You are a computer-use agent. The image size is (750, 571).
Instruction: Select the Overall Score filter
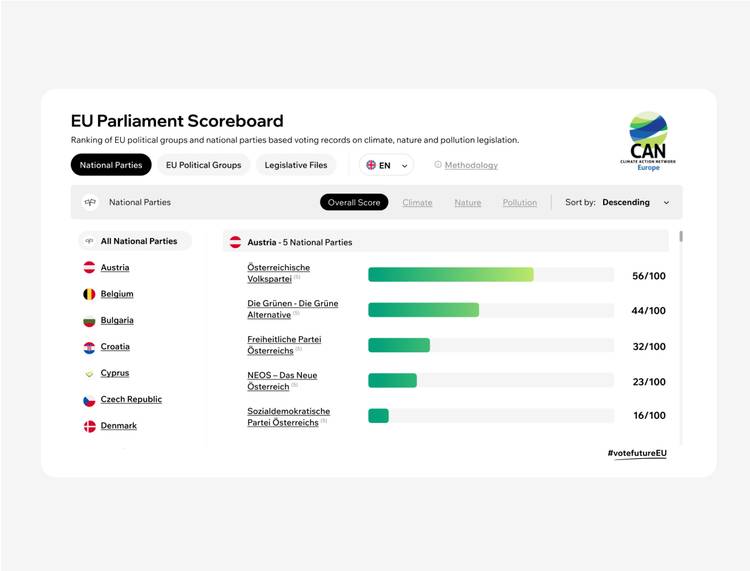point(354,202)
